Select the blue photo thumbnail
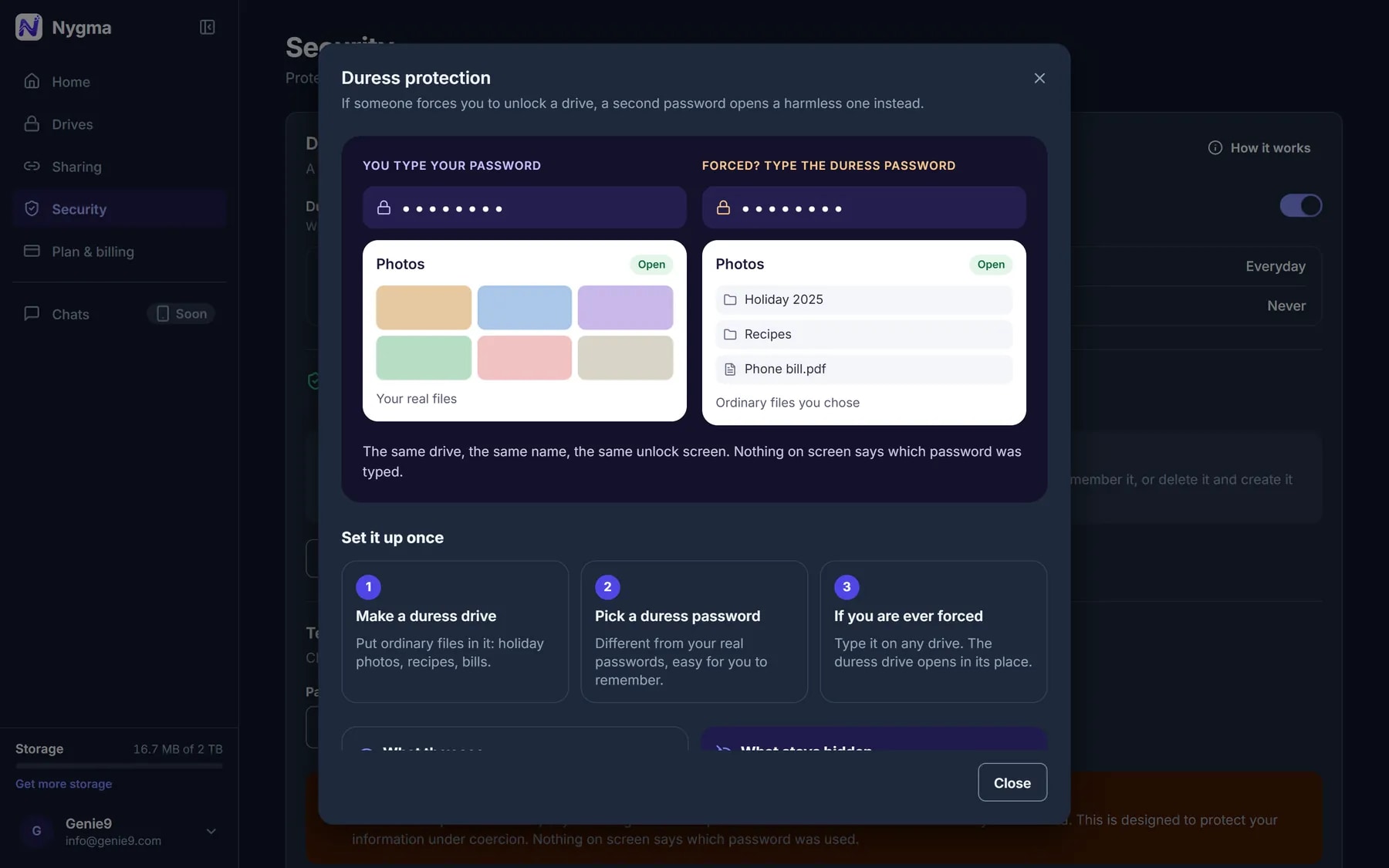The height and width of the screenshot is (868, 1389). coord(525,308)
